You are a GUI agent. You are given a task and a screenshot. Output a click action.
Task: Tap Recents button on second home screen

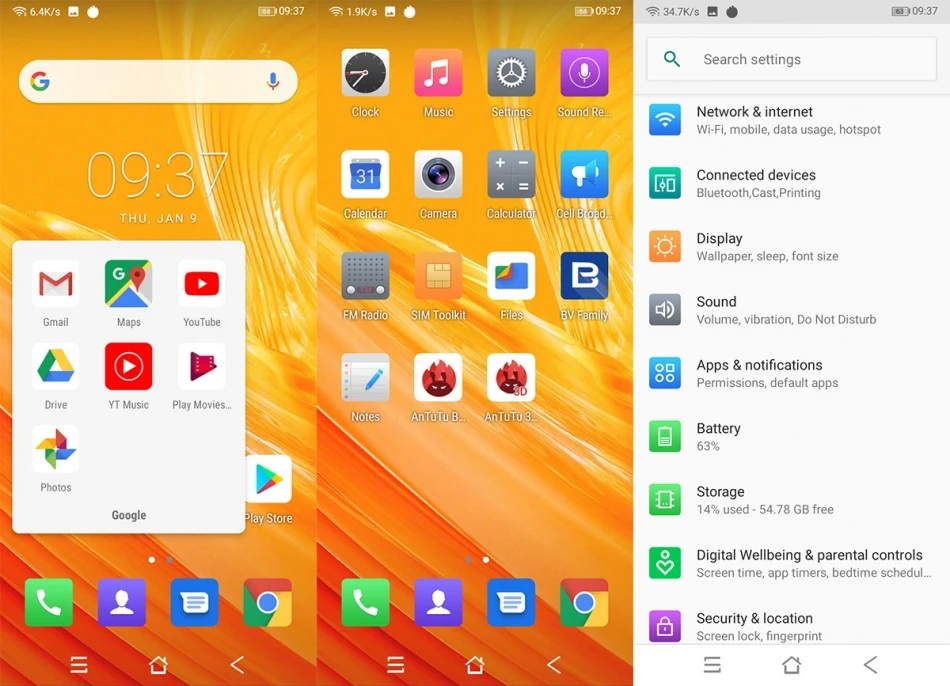(396, 665)
